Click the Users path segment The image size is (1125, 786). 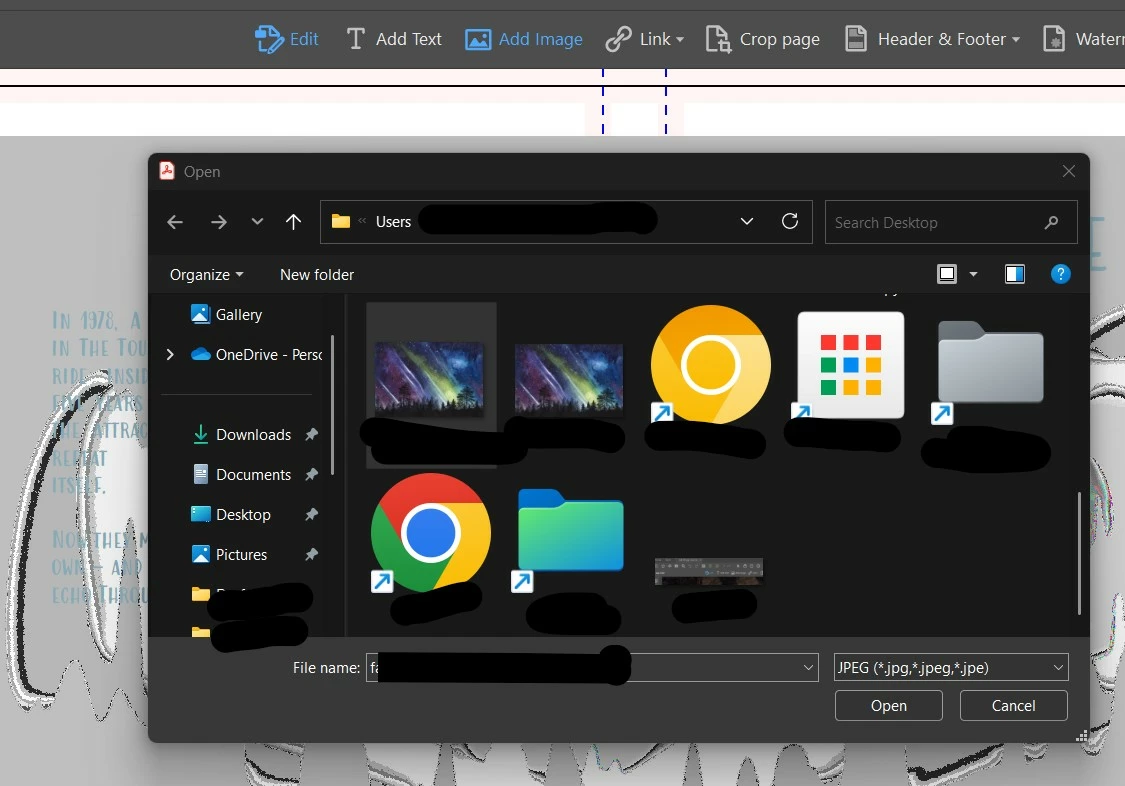[x=393, y=222]
